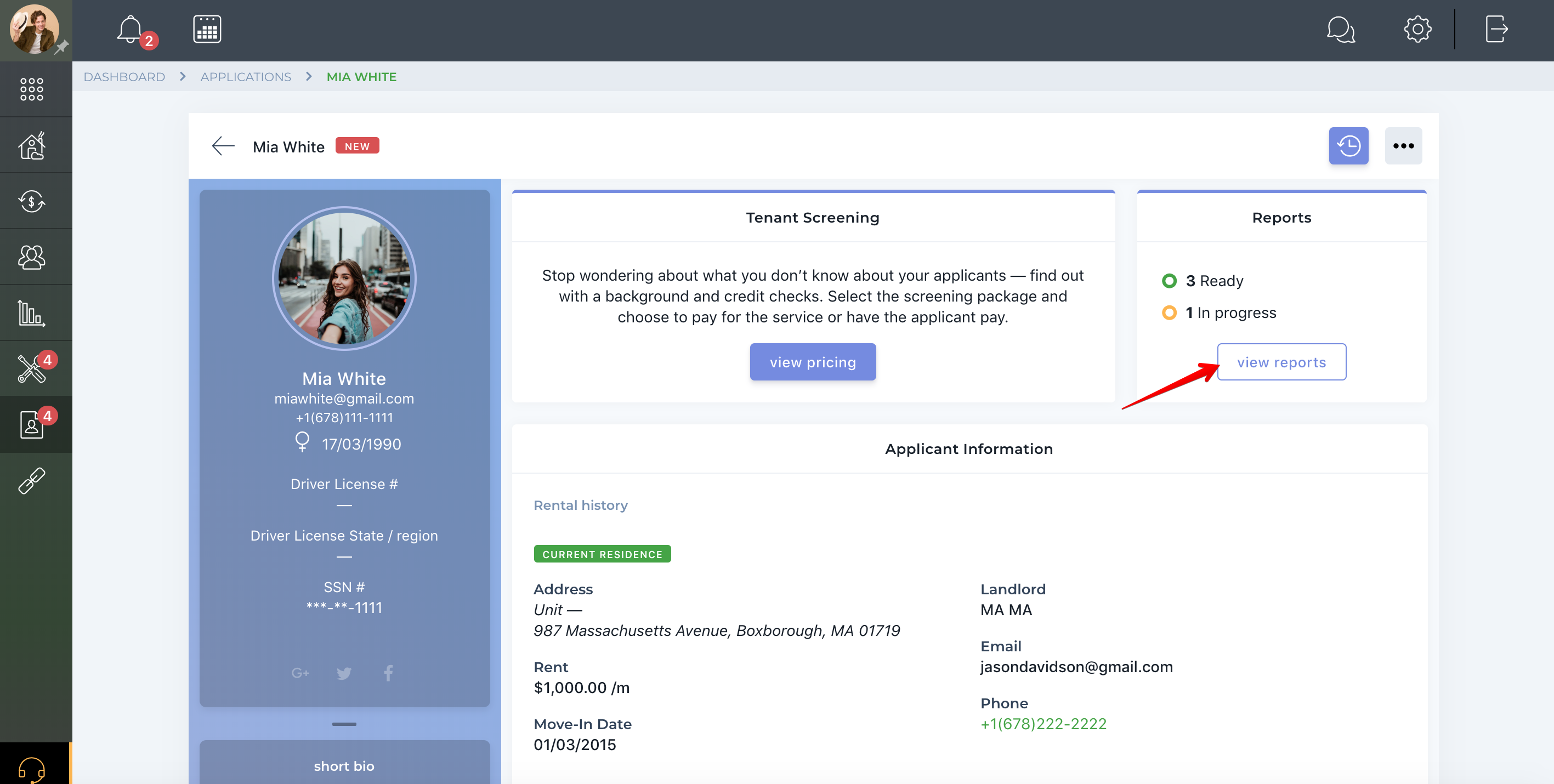Screen dimensions: 1554x784
Task: Click the Facebook icon
Action: [x=388, y=673]
